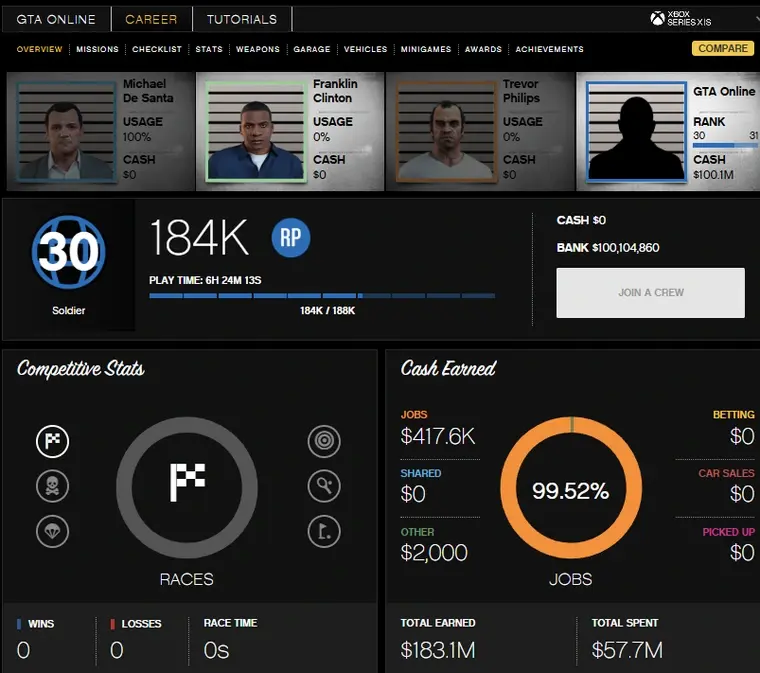The image size is (760, 673).
Task: Switch to the Tutorials tab
Action: click(242, 19)
